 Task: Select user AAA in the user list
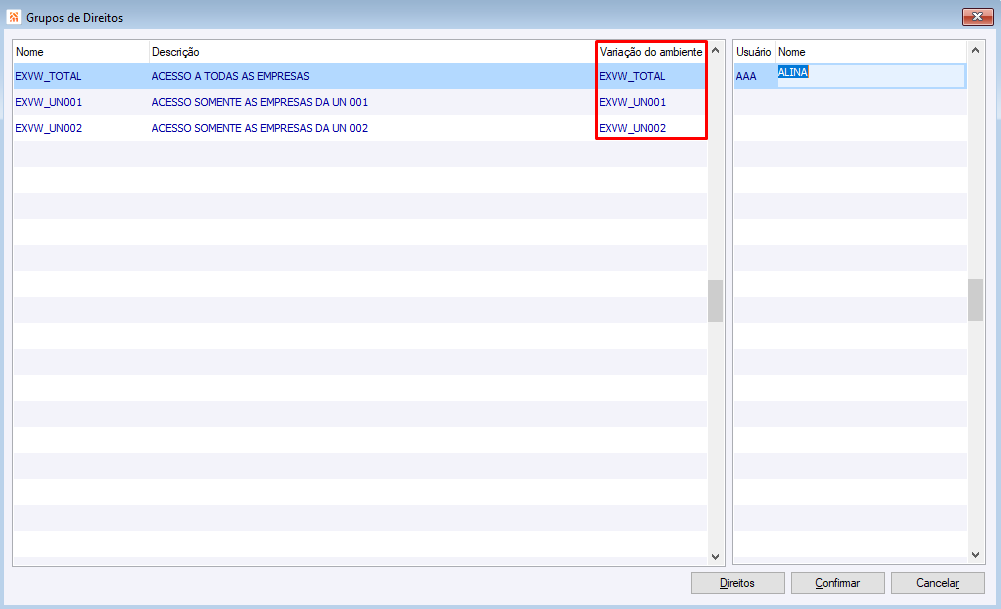pyautogui.click(x=746, y=76)
